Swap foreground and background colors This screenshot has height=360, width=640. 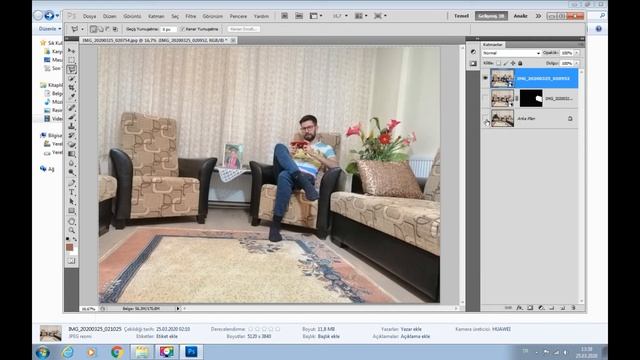[x=75, y=239]
